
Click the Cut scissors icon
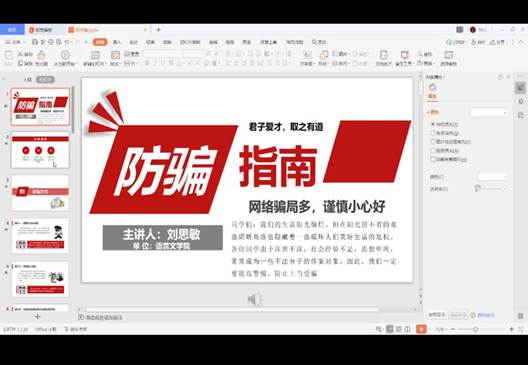[x=21, y=54]
